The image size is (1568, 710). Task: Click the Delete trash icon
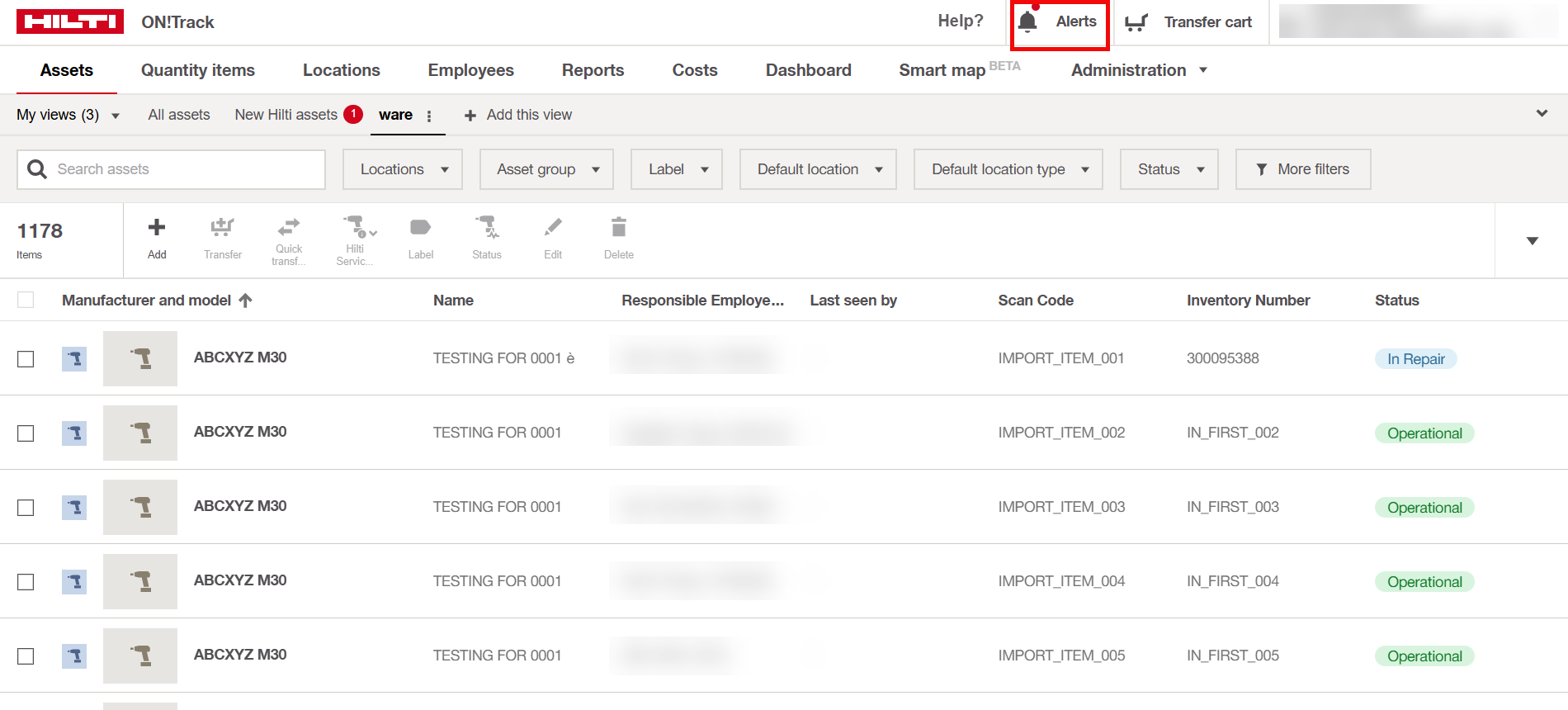point(619,228)
